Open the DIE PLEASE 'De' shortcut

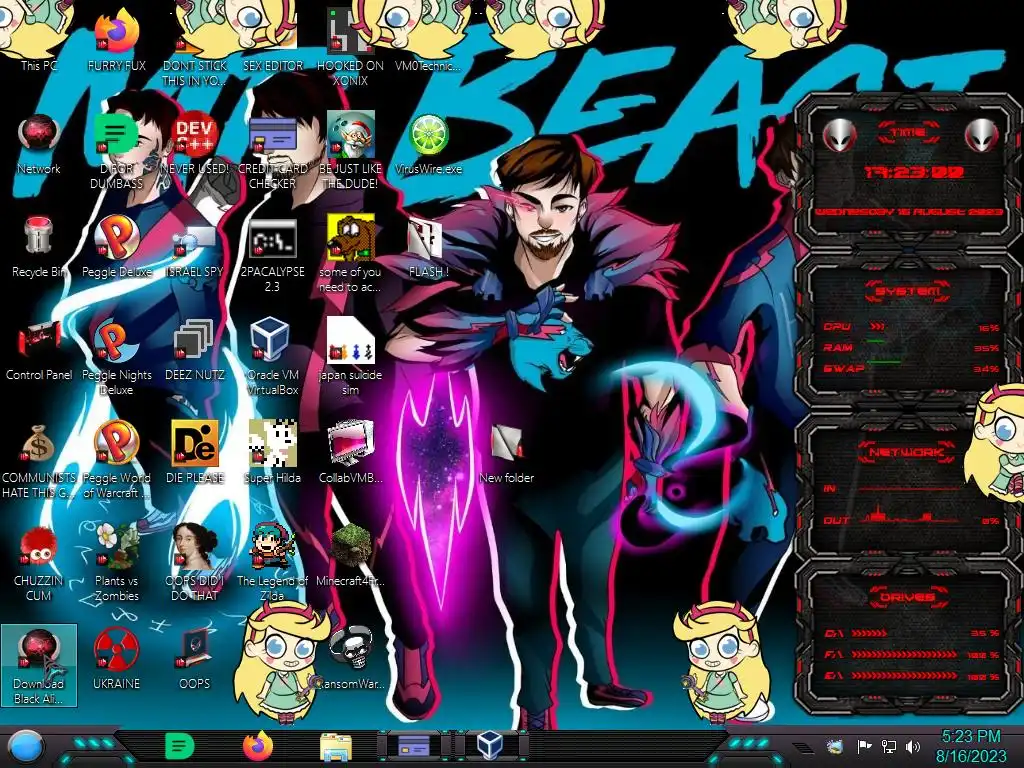click(194, 453)
